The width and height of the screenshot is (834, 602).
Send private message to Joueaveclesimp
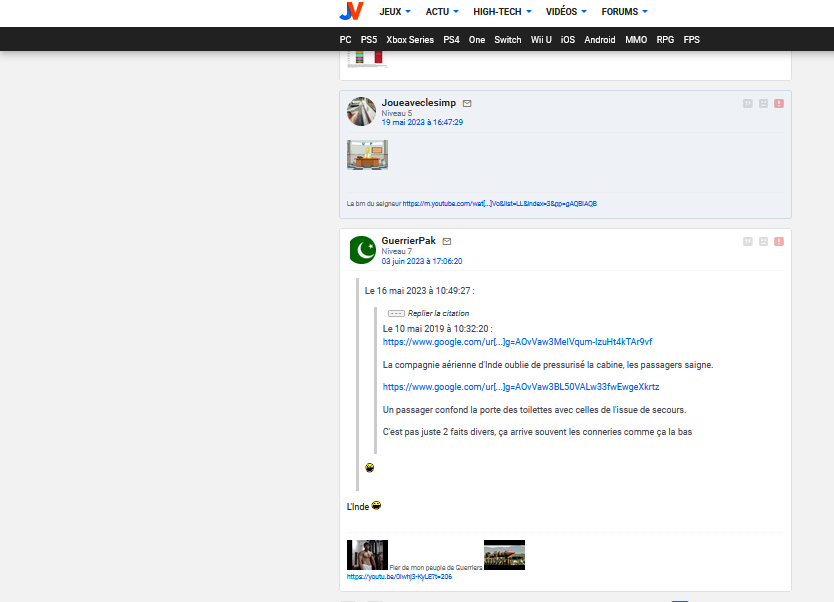pyautogui.click(x=467, y=104)
